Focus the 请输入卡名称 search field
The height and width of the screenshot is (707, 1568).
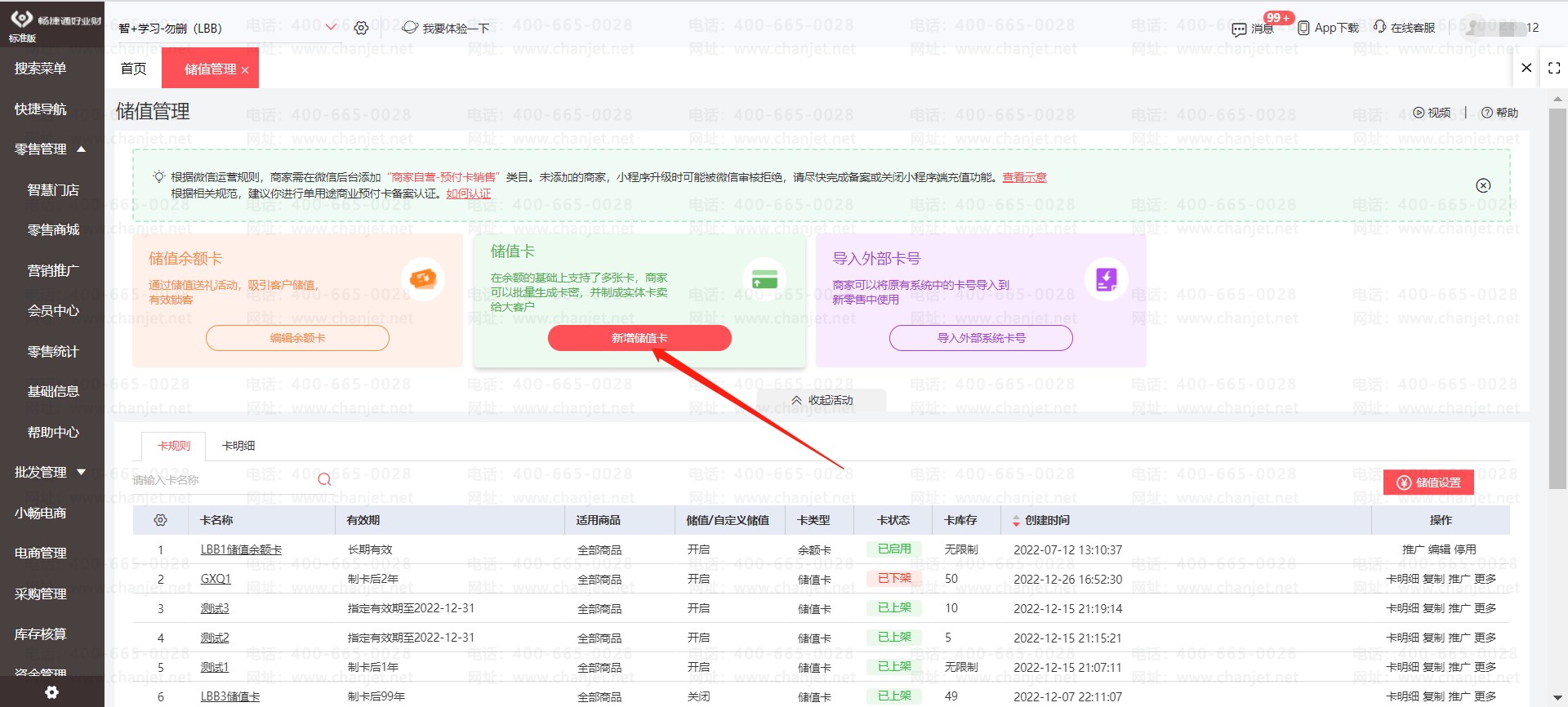222,480
